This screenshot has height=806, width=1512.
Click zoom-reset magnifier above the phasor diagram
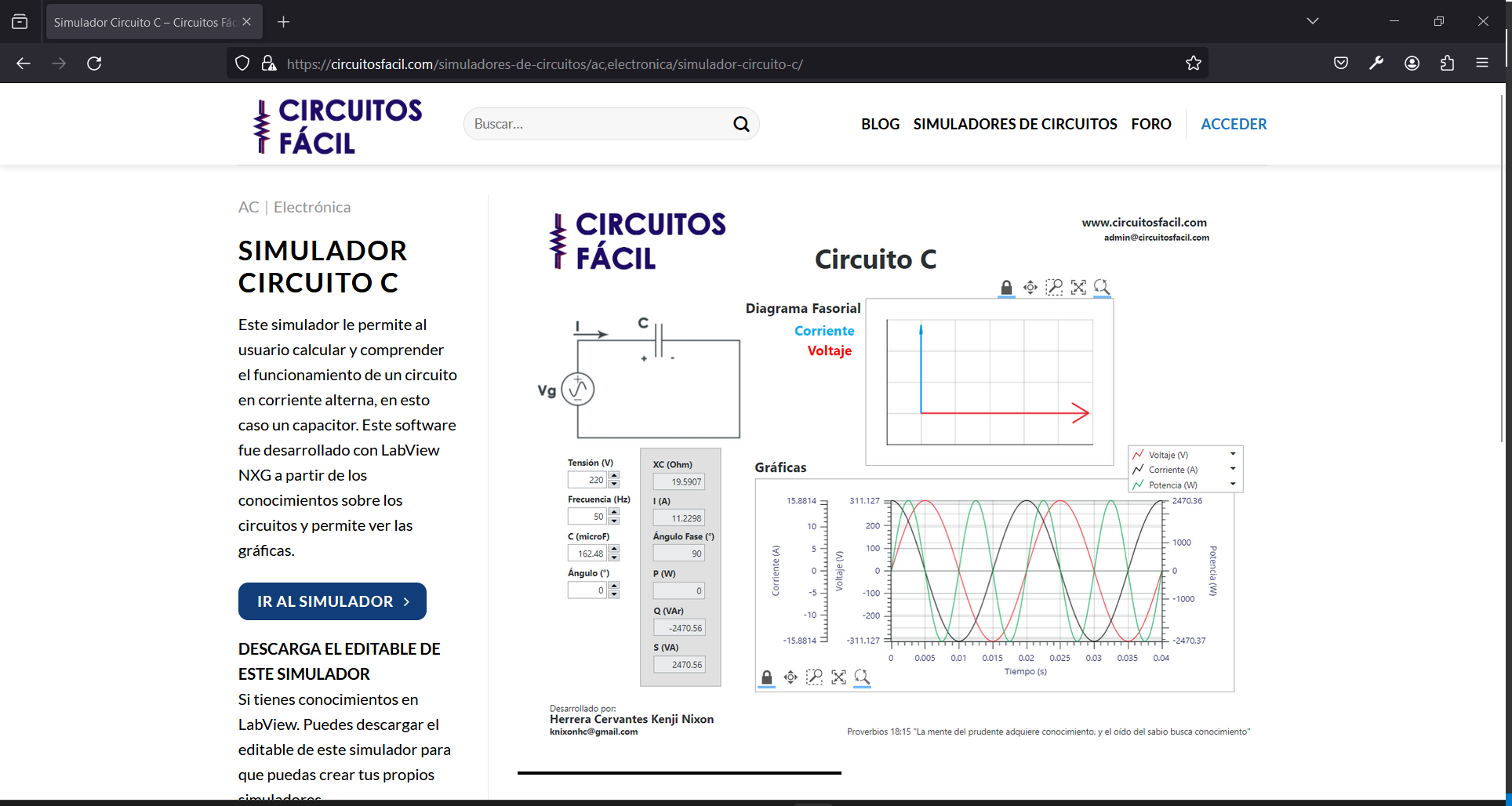coord(1102,288)
